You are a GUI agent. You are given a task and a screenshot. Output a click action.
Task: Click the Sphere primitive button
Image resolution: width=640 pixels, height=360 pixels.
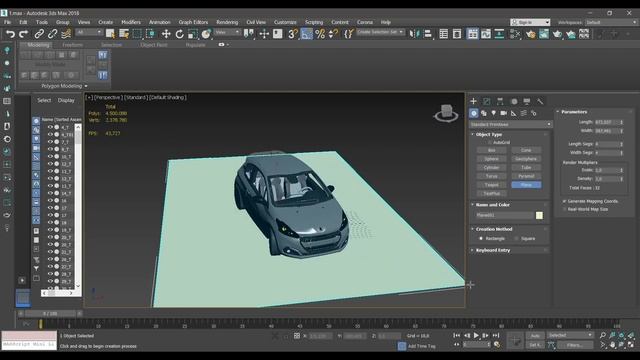tap(491, 159)
